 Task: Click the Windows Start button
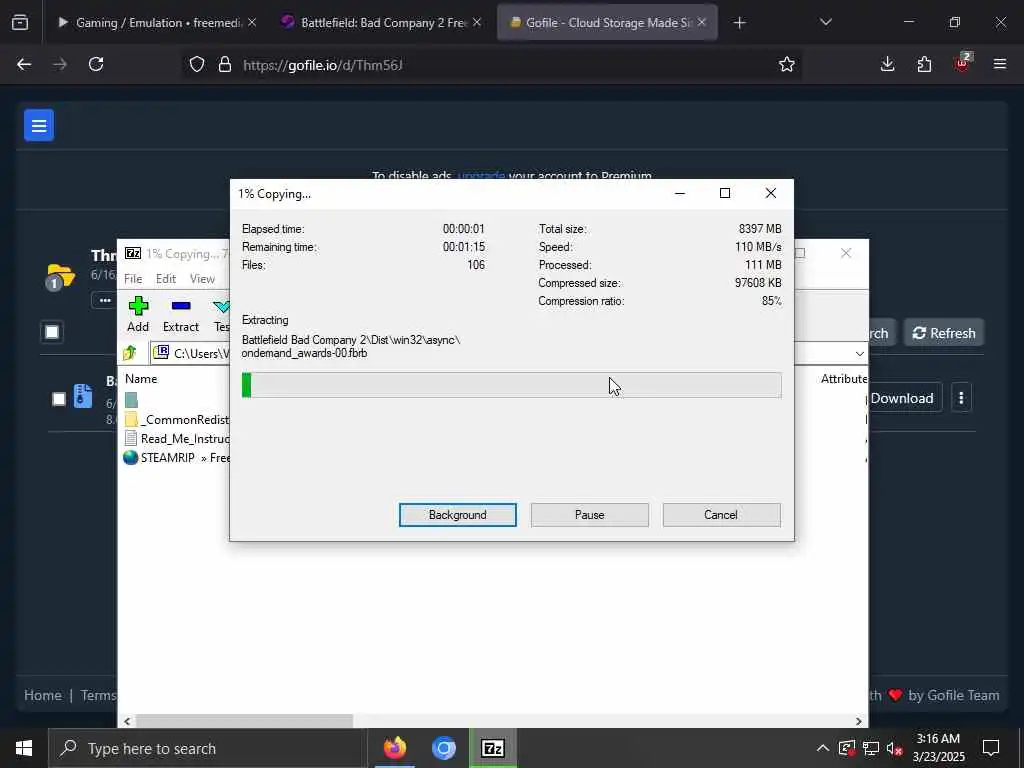click(24, 748)
